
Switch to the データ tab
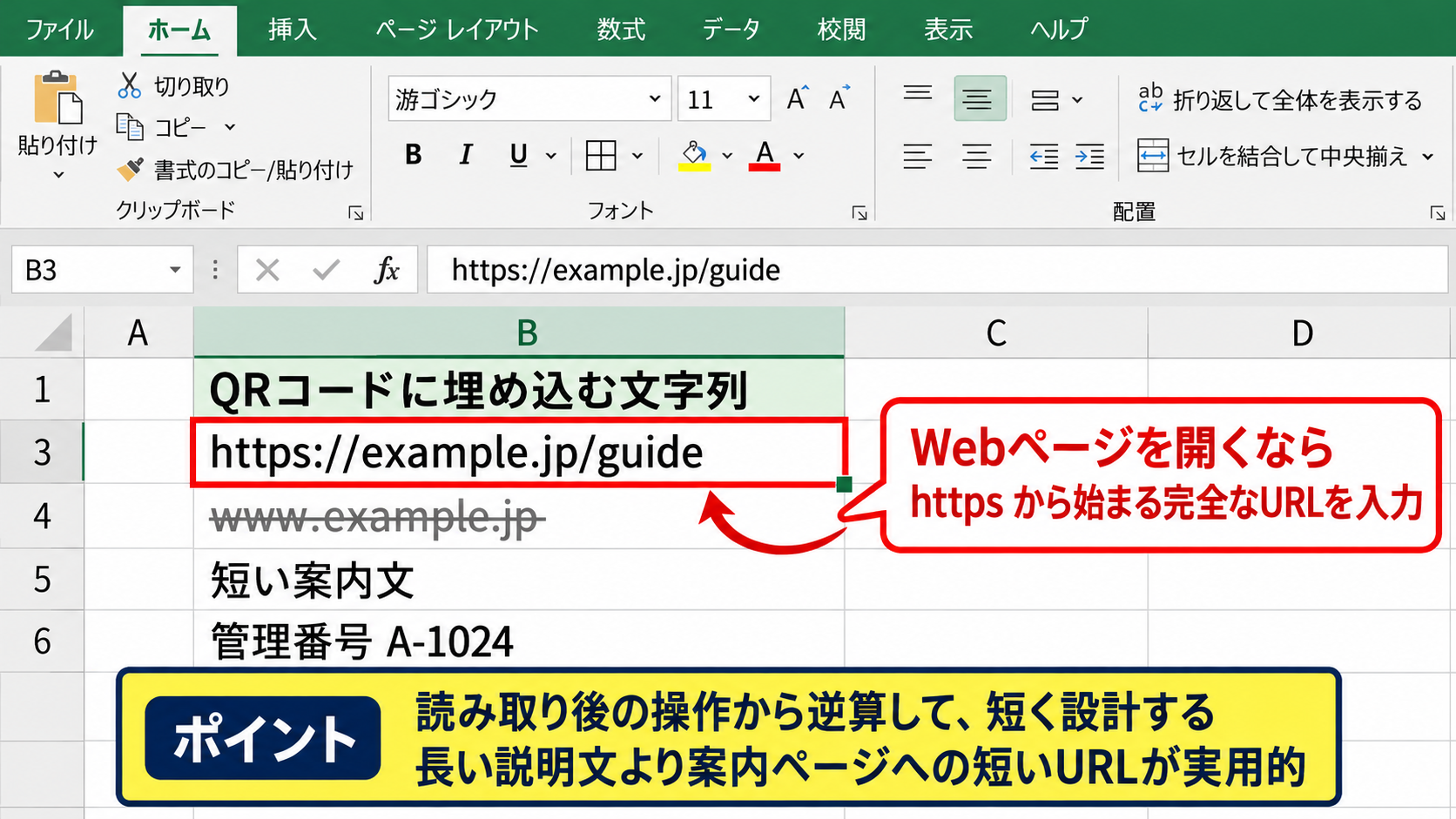click(731, 29)
